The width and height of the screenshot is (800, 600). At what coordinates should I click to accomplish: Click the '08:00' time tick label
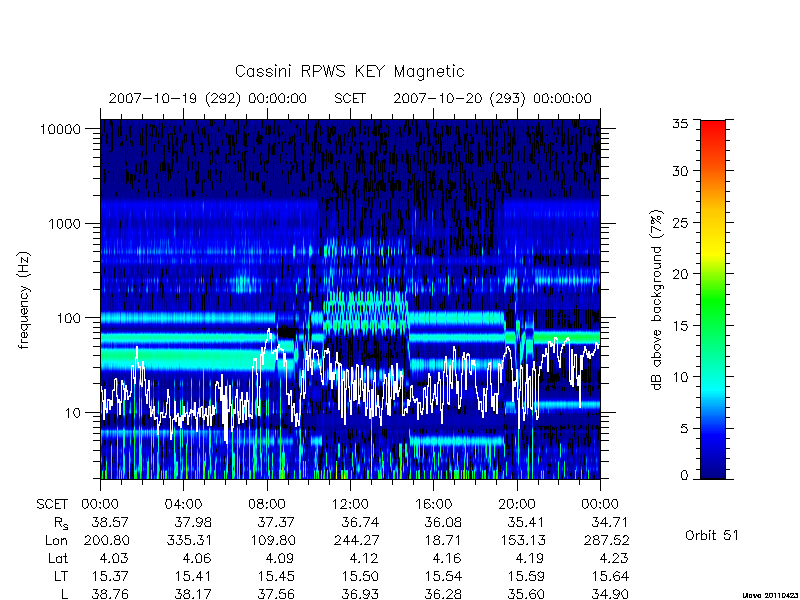[267, 505]
